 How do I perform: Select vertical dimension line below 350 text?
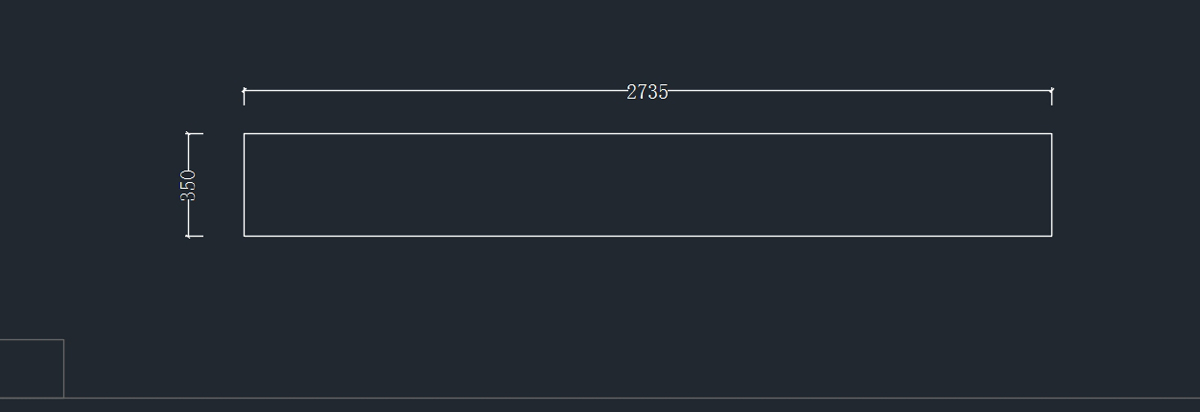[188, 220]
